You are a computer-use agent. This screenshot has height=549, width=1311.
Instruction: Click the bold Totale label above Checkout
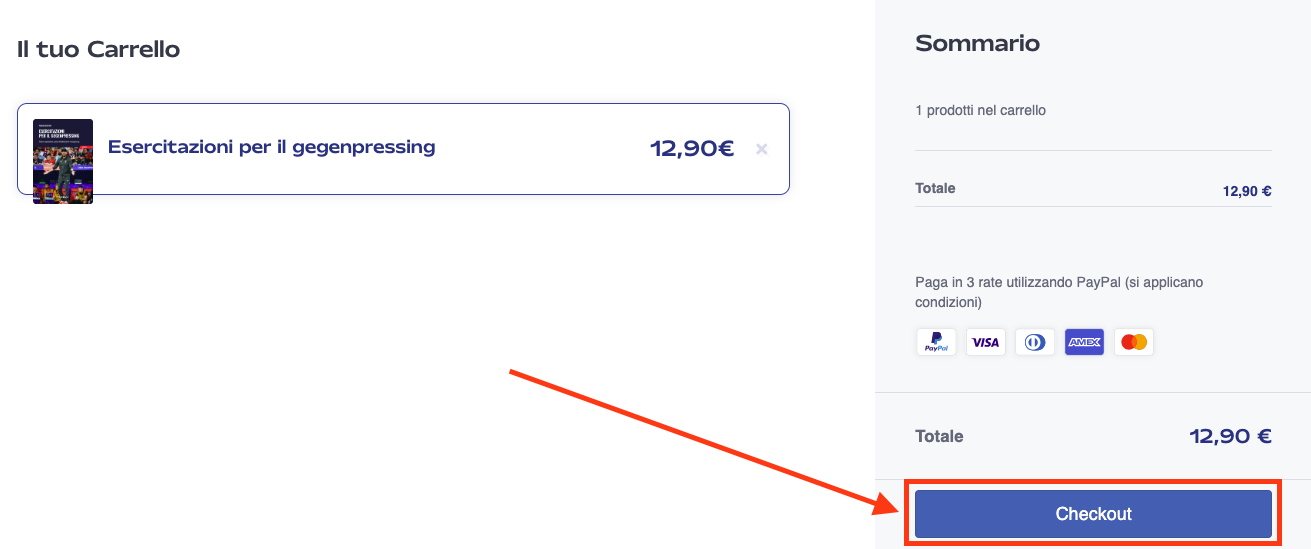[939, 436]
